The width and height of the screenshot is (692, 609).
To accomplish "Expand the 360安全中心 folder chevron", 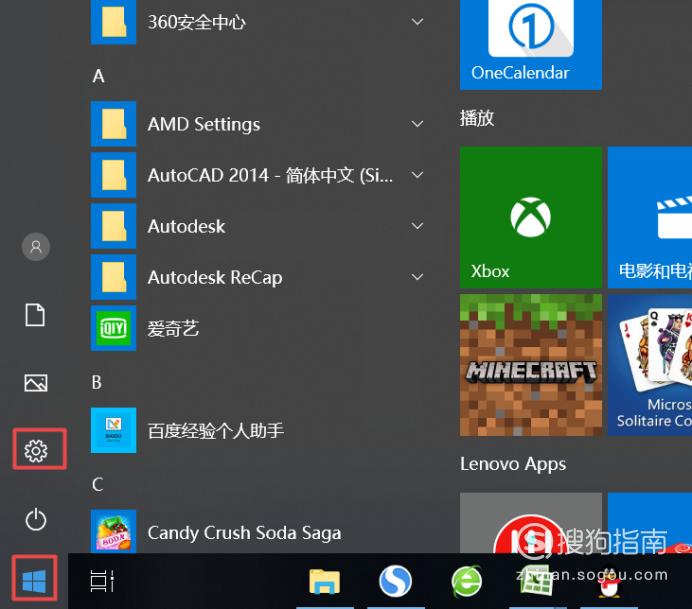I will click(417, 22).
